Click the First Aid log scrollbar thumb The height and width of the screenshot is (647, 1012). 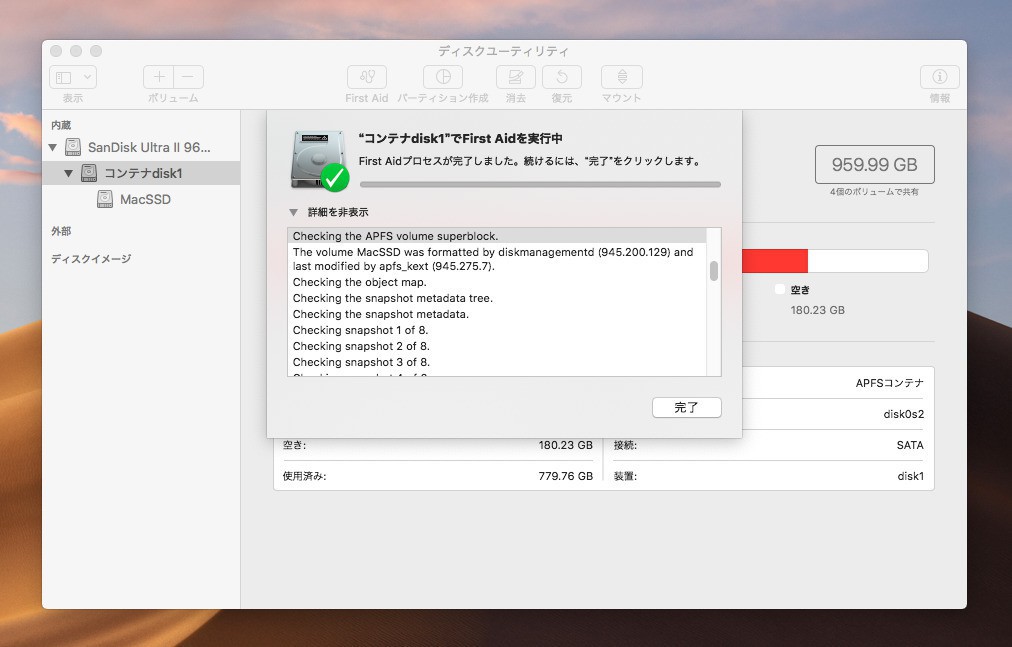click(714, 271)
